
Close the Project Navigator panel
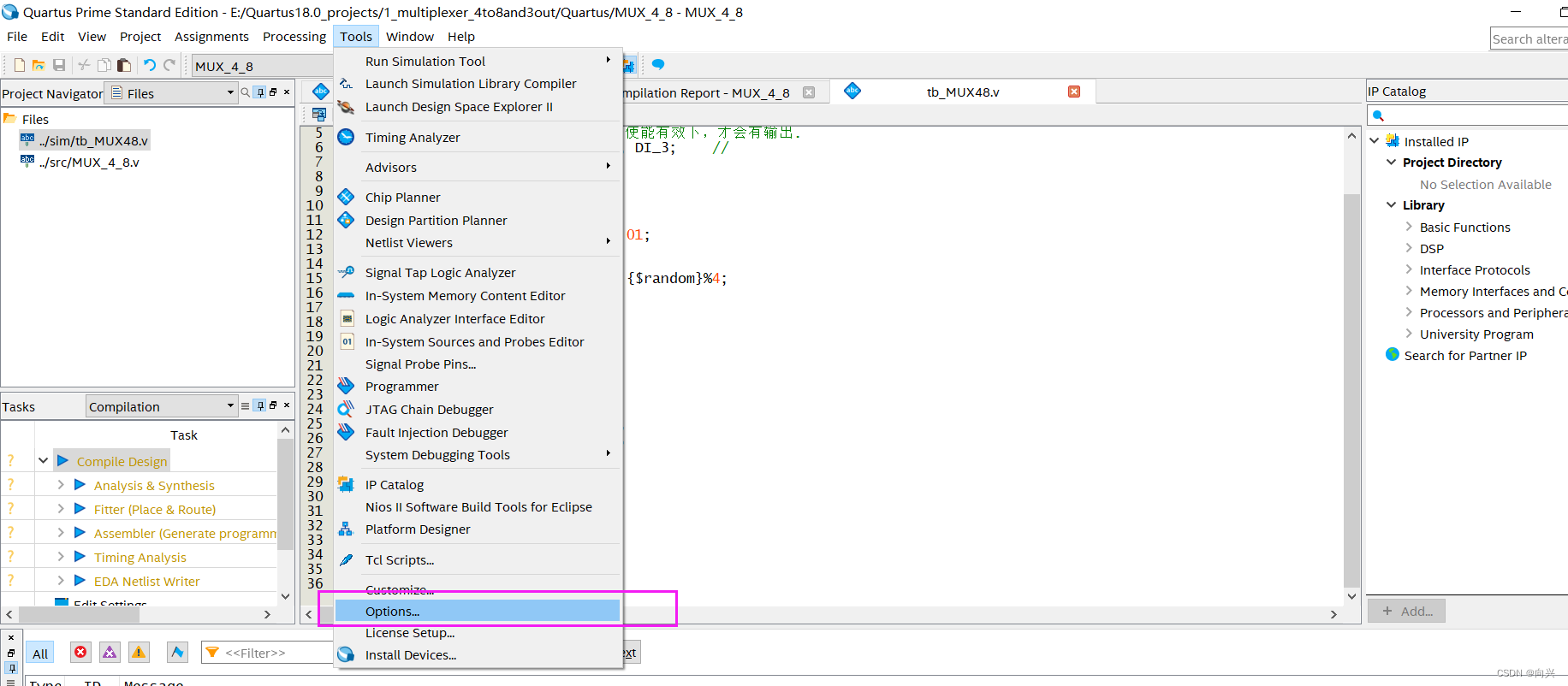[287, 92]
